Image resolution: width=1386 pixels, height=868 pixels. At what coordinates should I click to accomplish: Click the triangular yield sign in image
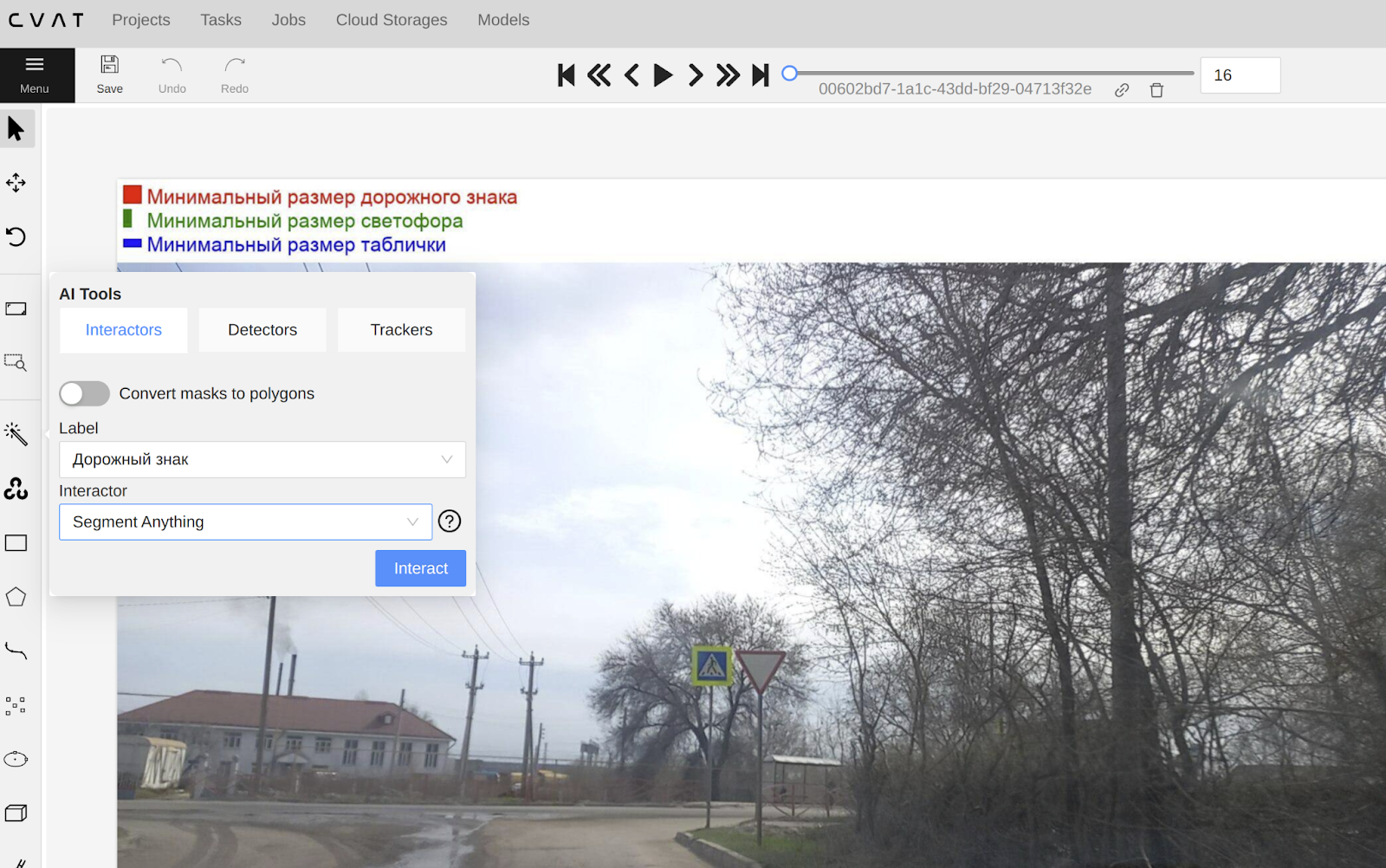[761, 670]
